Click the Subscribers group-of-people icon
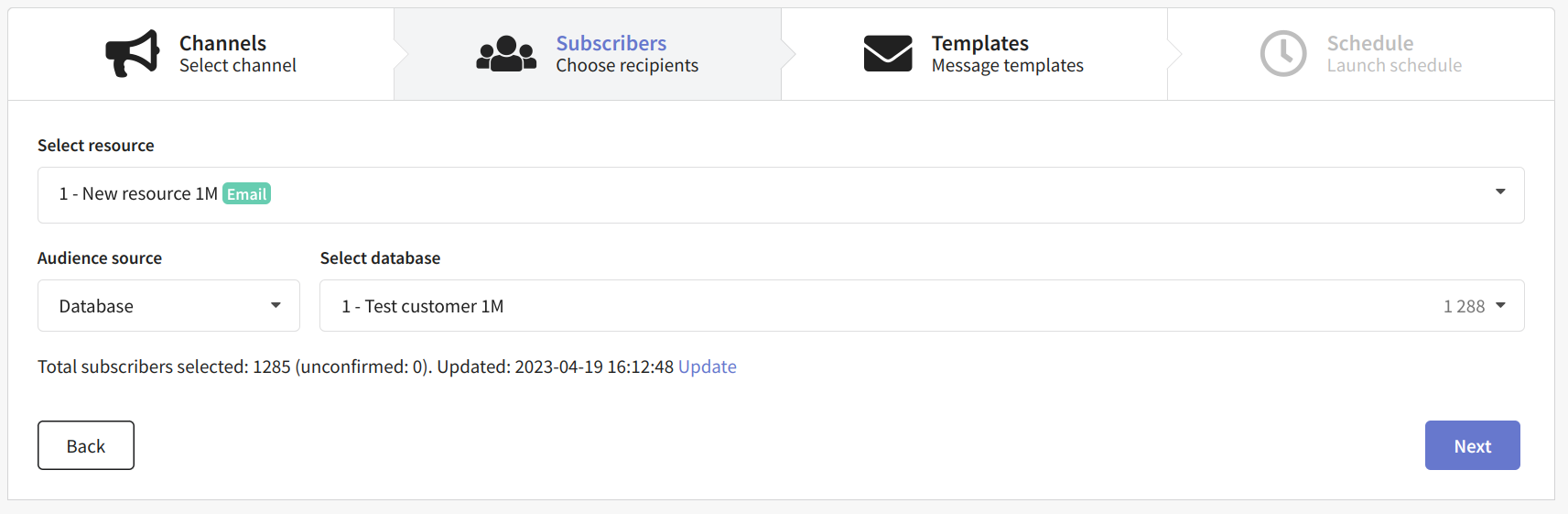The width and height of the screenshot is (1568, 514). 506,53
